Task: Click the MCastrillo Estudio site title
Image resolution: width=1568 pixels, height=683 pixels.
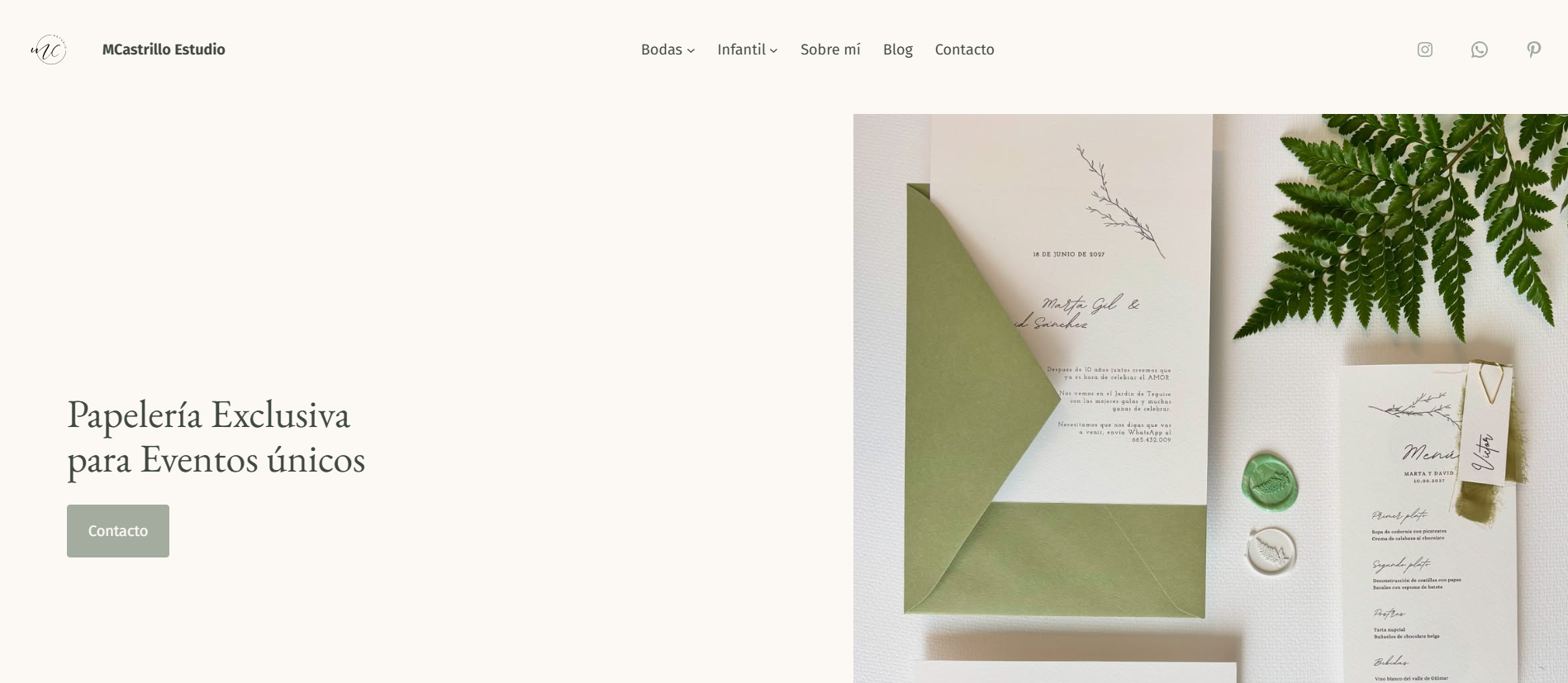Action: [164, 50]
